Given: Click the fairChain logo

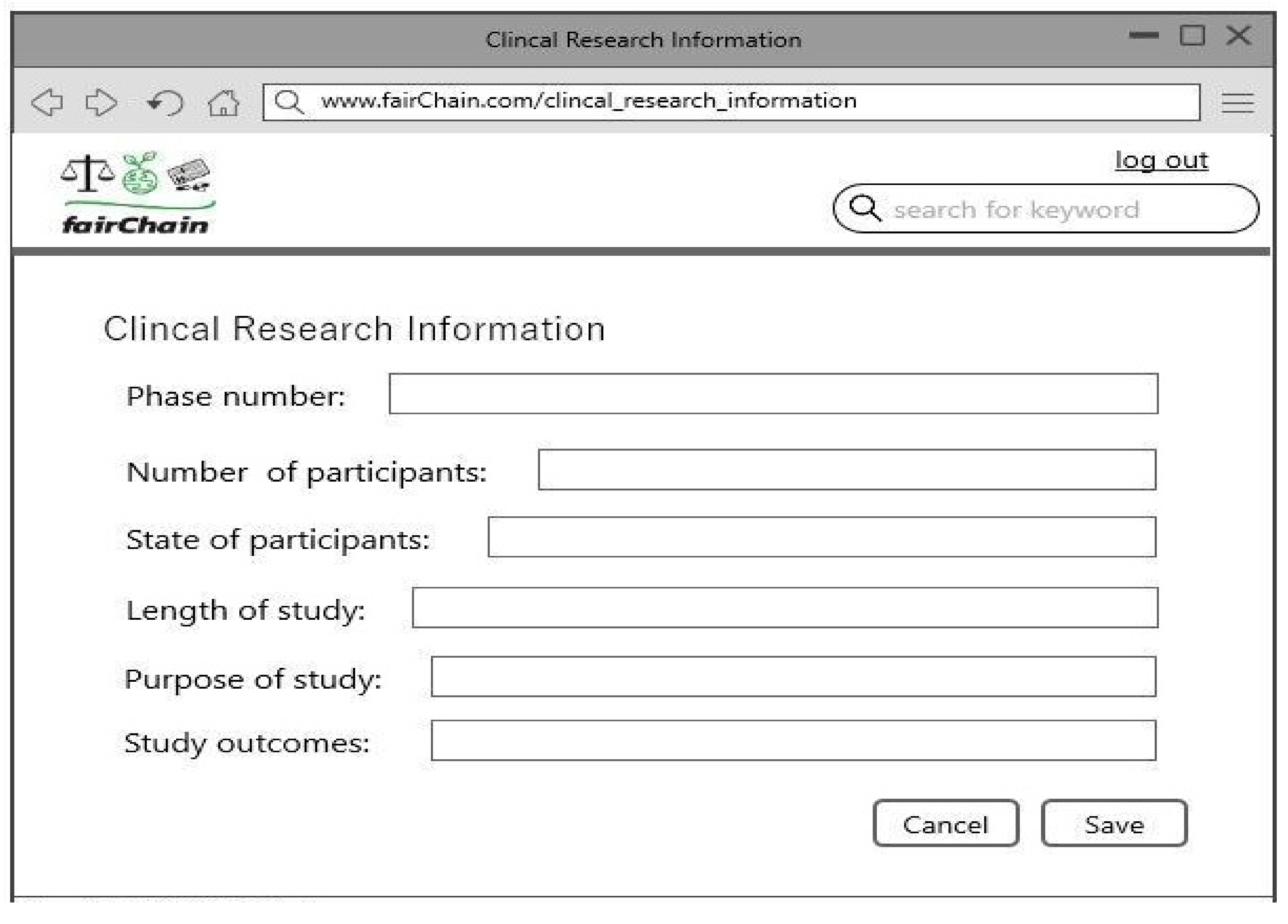Looking at the screenshot, I should point(136,193).
